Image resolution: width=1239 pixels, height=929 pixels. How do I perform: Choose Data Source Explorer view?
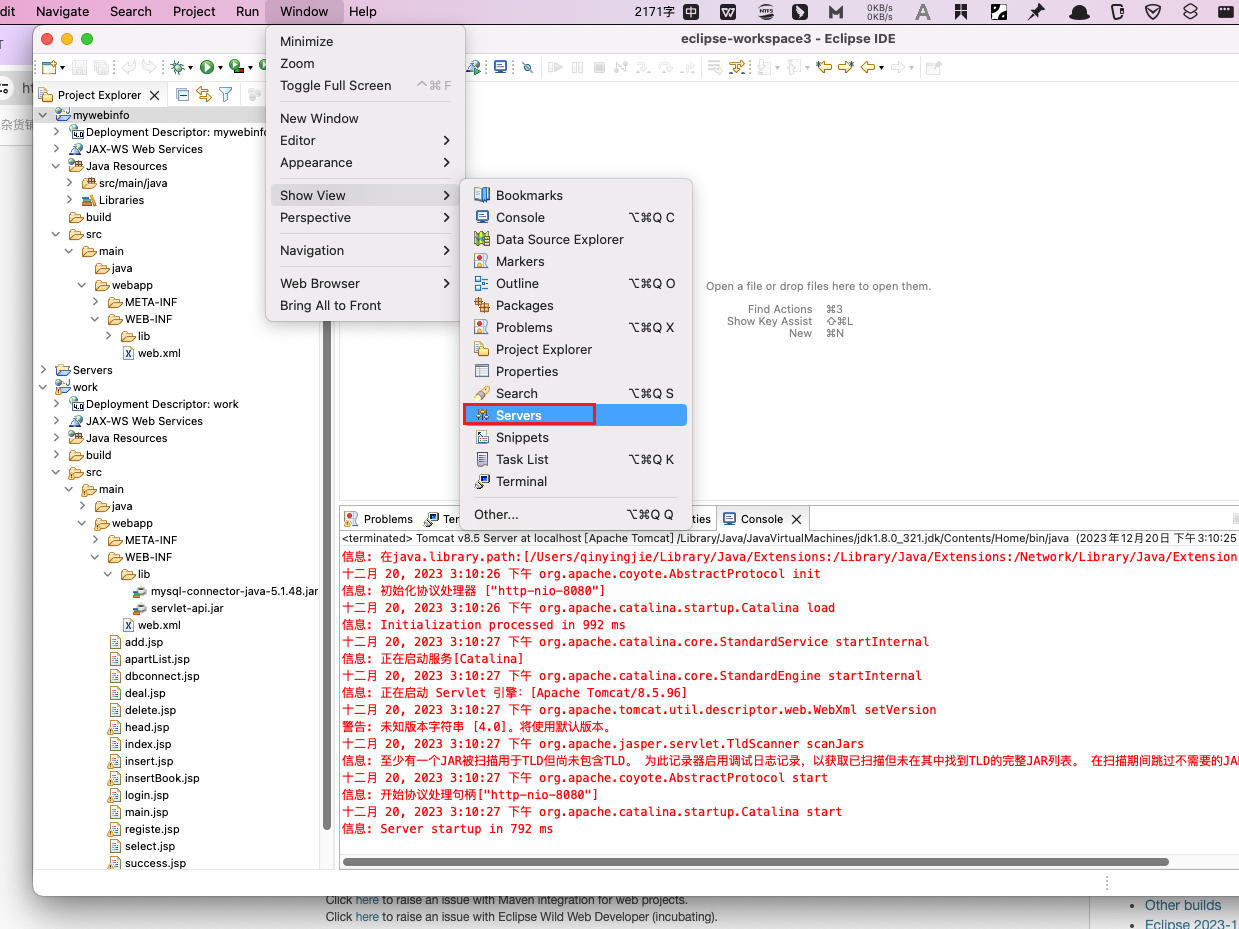[x=575, y=239]
